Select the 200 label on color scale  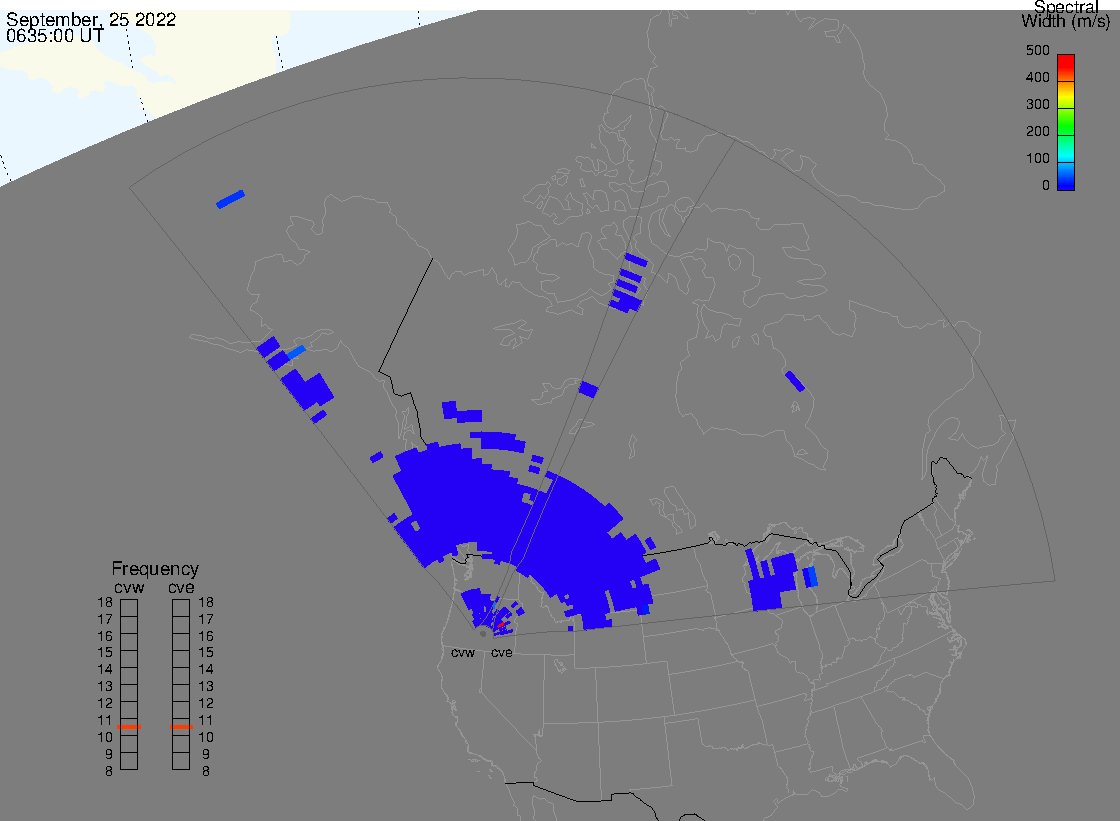(x=1037, y=131)
